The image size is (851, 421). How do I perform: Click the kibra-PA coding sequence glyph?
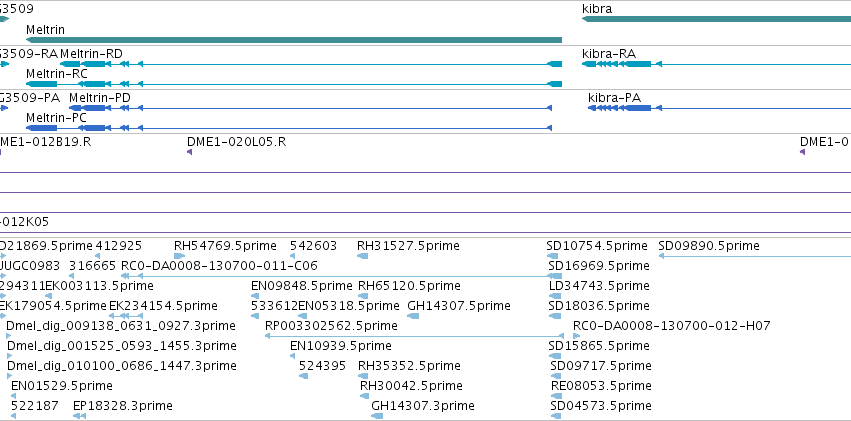coord(720,108)
